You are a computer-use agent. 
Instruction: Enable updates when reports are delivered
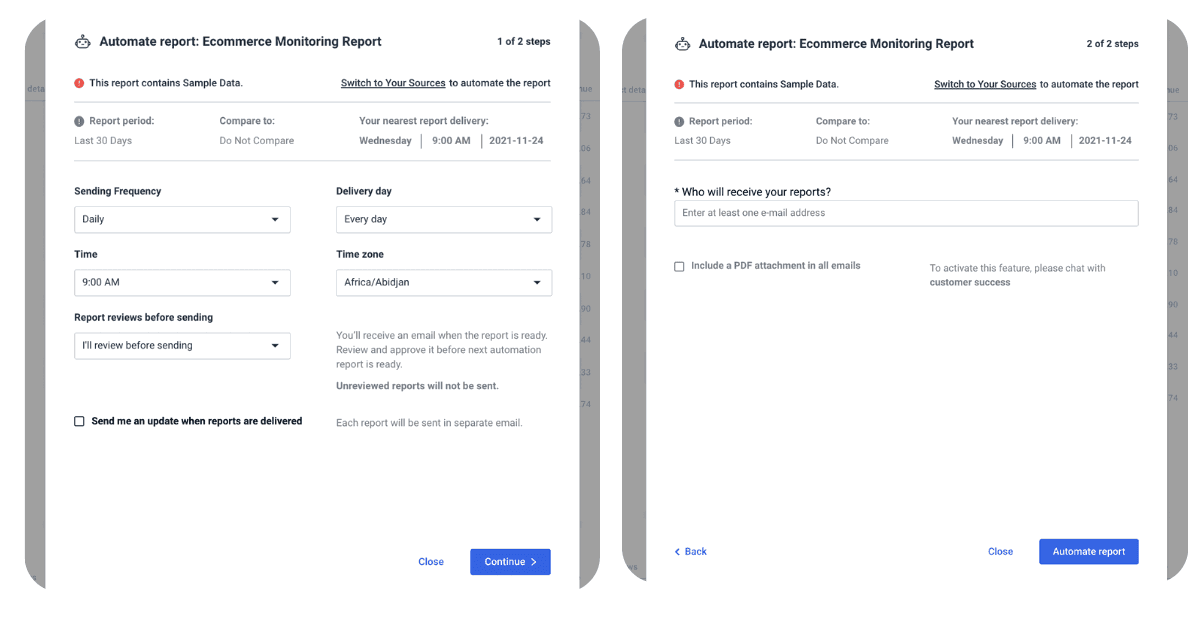tap(79, 421)
